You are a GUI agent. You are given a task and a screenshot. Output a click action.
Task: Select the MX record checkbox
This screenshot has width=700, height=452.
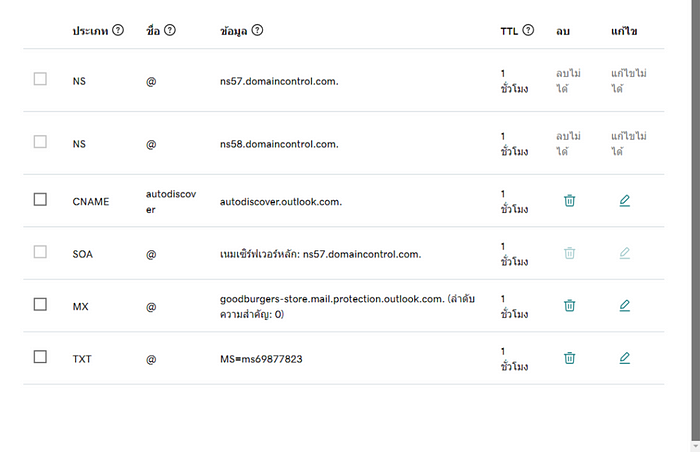pos(40,304)
